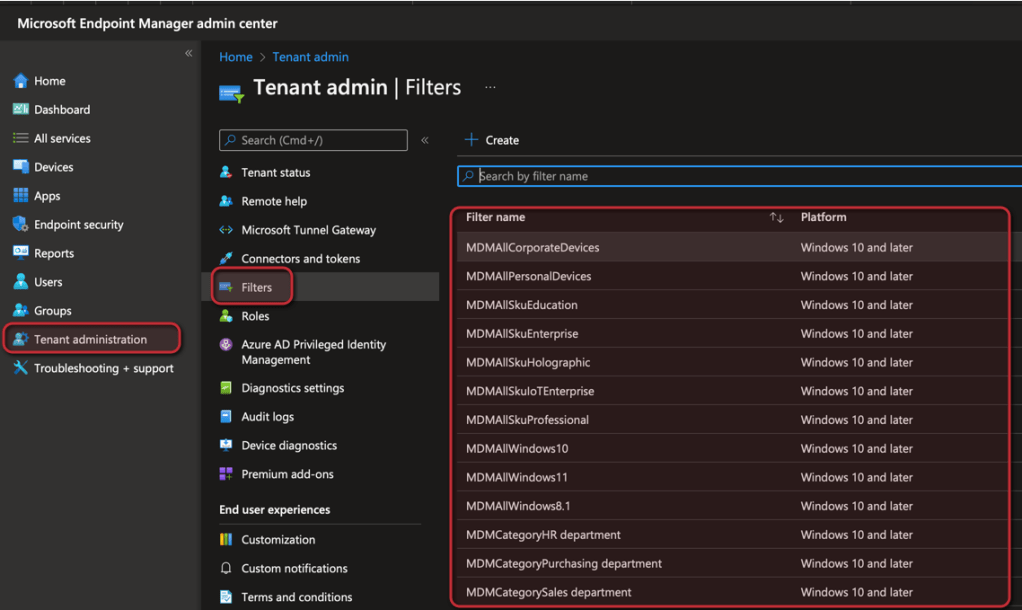
Task: Open Dashboard via its chart icon
Action: coord(20,110)
